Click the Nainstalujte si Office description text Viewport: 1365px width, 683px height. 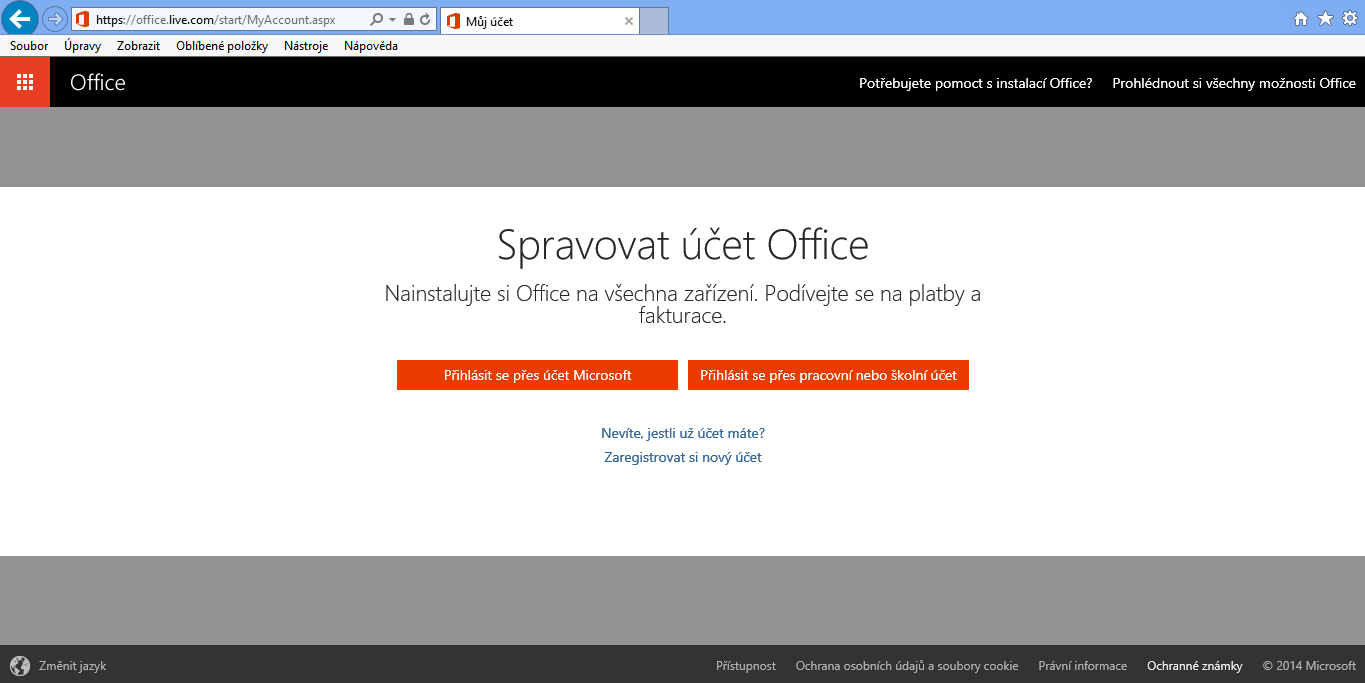tap(683, 305)
